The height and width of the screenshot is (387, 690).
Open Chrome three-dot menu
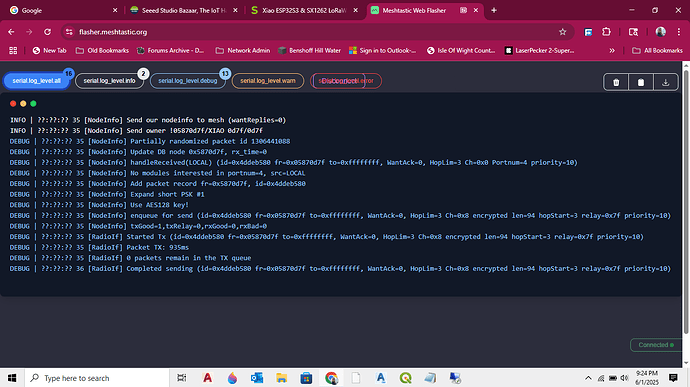(679, 32)
